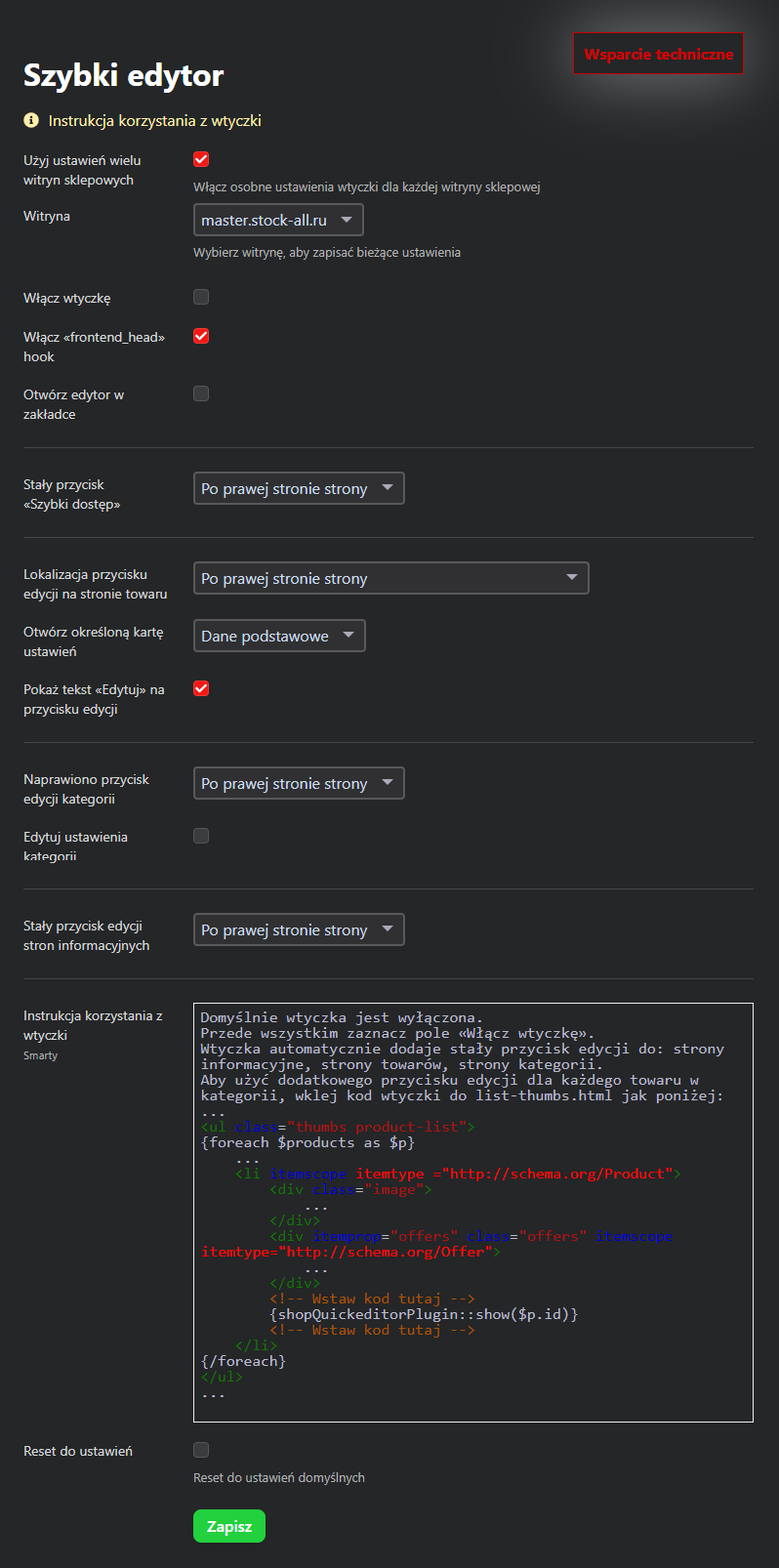Open the Witryna master.stock-all.ru dropdown
Screen dimensions: 779x1568
tap(278, 221)
